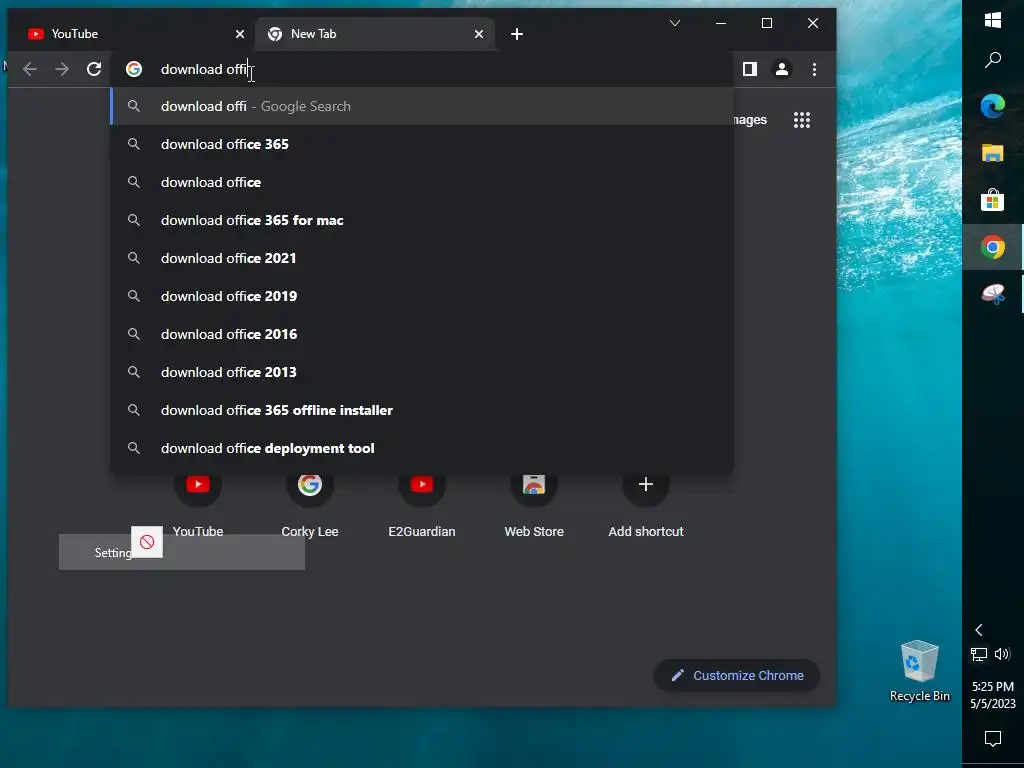
Task: Go forward using the forward arrow
Action: (x=62, y=69)
